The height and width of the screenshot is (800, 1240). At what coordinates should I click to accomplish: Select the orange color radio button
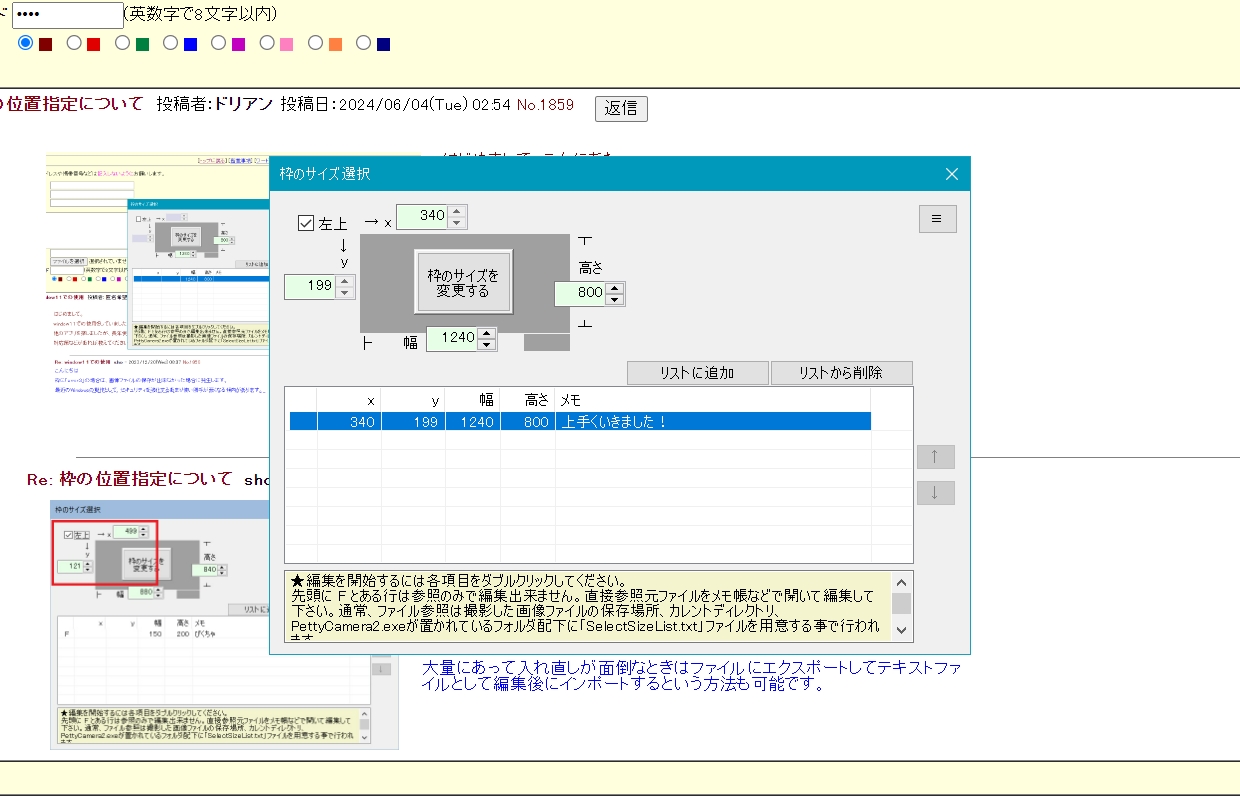coord(315,43)
